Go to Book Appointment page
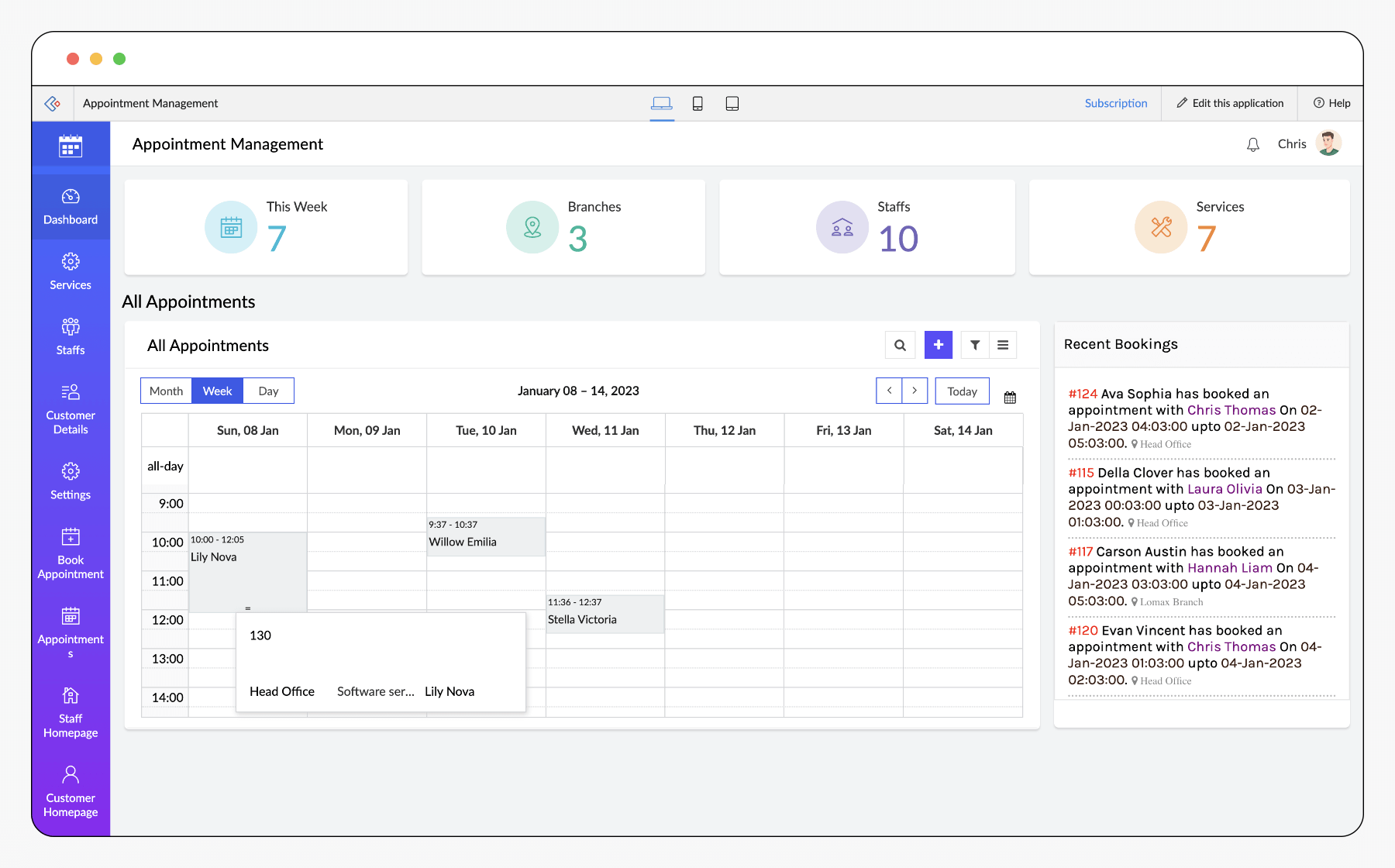Viewport: 1395px width, 868px height. tap(71, 553)
